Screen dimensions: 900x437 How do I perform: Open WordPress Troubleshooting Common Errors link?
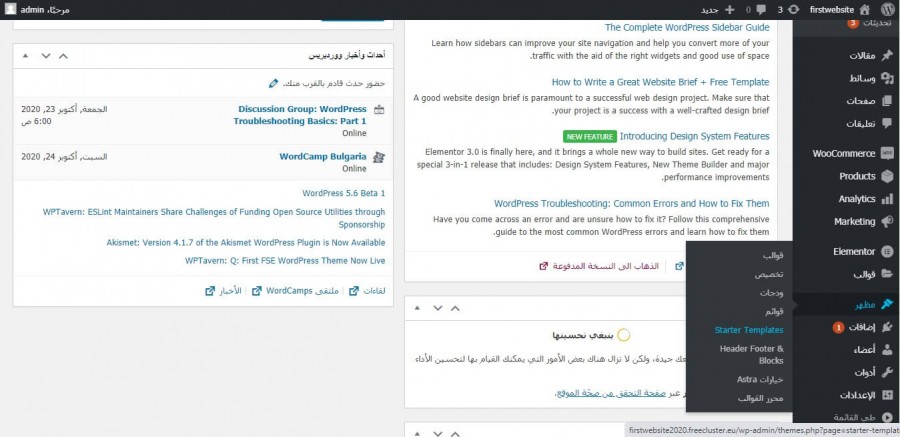[632, 203]
